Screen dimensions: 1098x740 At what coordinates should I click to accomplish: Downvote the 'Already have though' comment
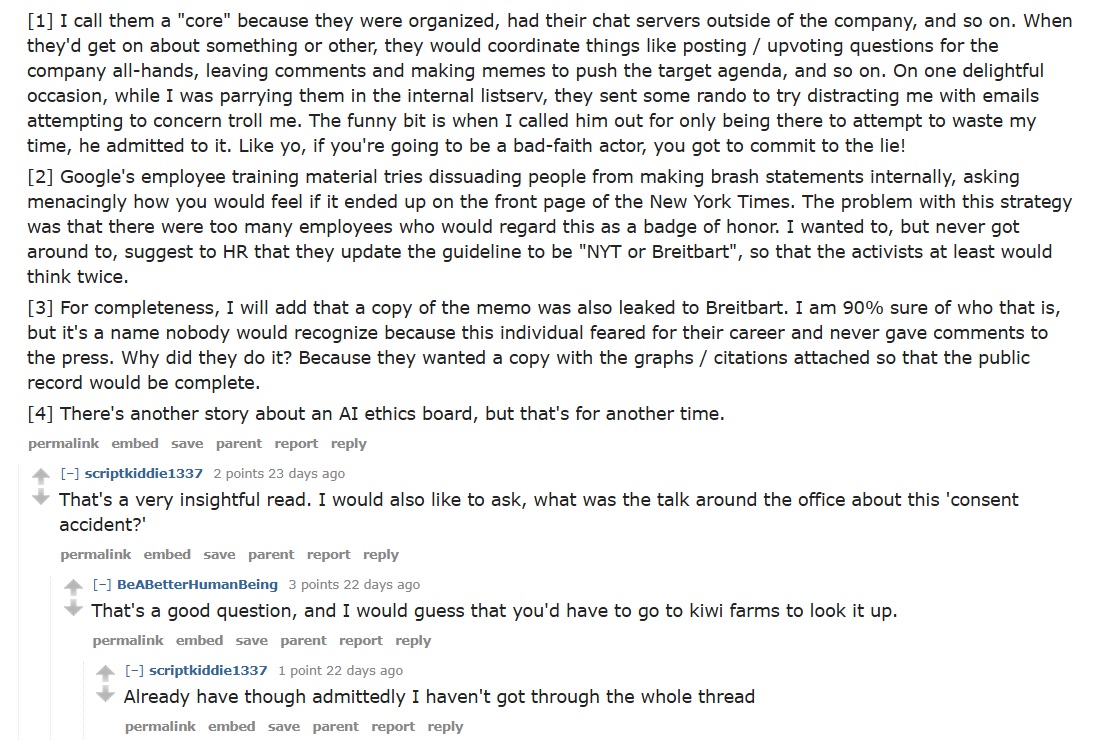(x=105, y=694)
